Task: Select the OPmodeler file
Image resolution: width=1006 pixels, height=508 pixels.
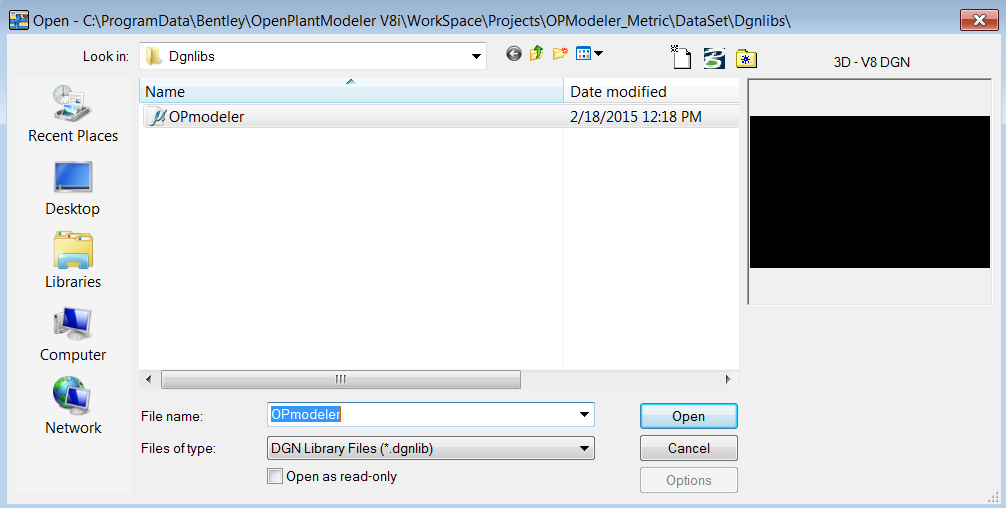Action: click(439, 117)
